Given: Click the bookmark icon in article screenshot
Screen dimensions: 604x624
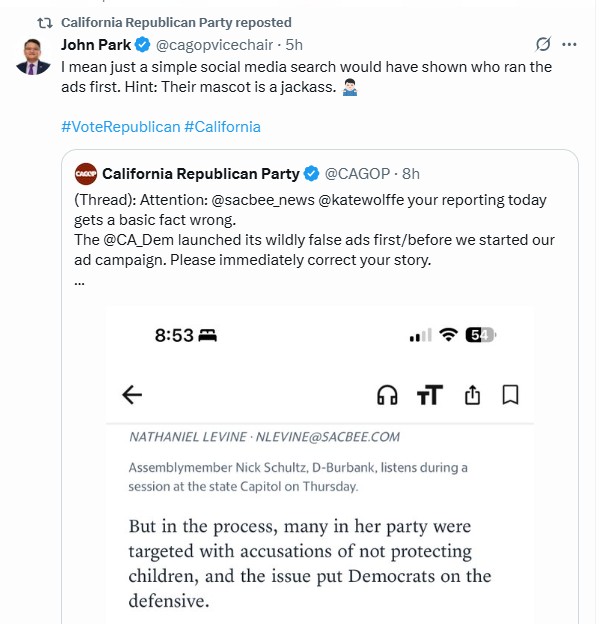Looking at the screenshot, I should point(510,396).
